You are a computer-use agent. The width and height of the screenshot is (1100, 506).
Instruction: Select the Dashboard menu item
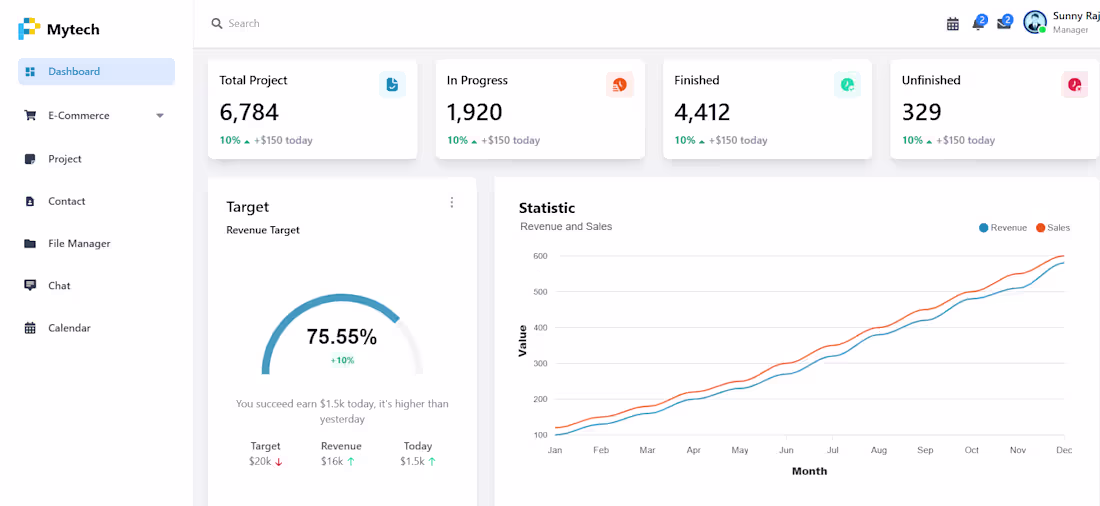(96, 72)
